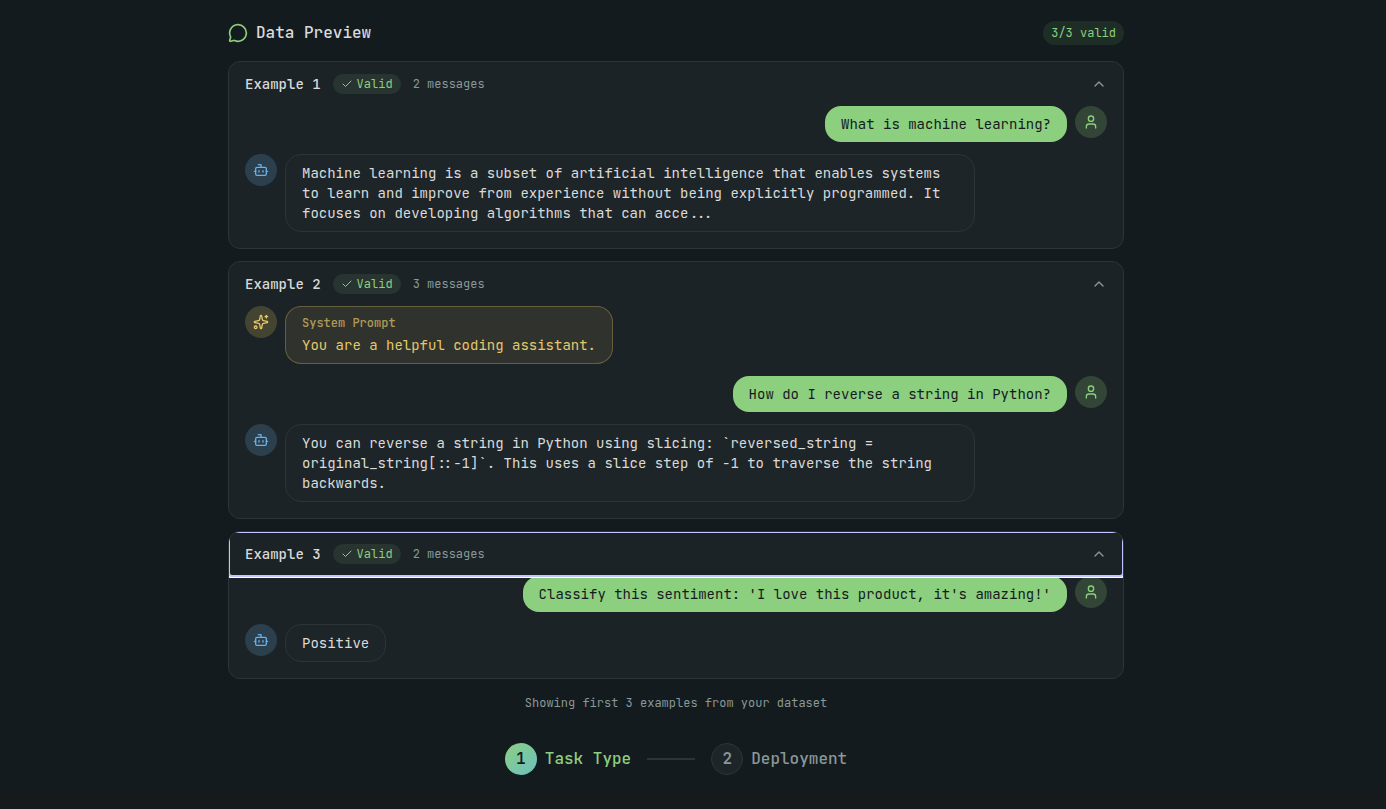Click user avatar beside sentiment classification message
This screenshot has height=809, width=1386.
[x=1091, y=592]
